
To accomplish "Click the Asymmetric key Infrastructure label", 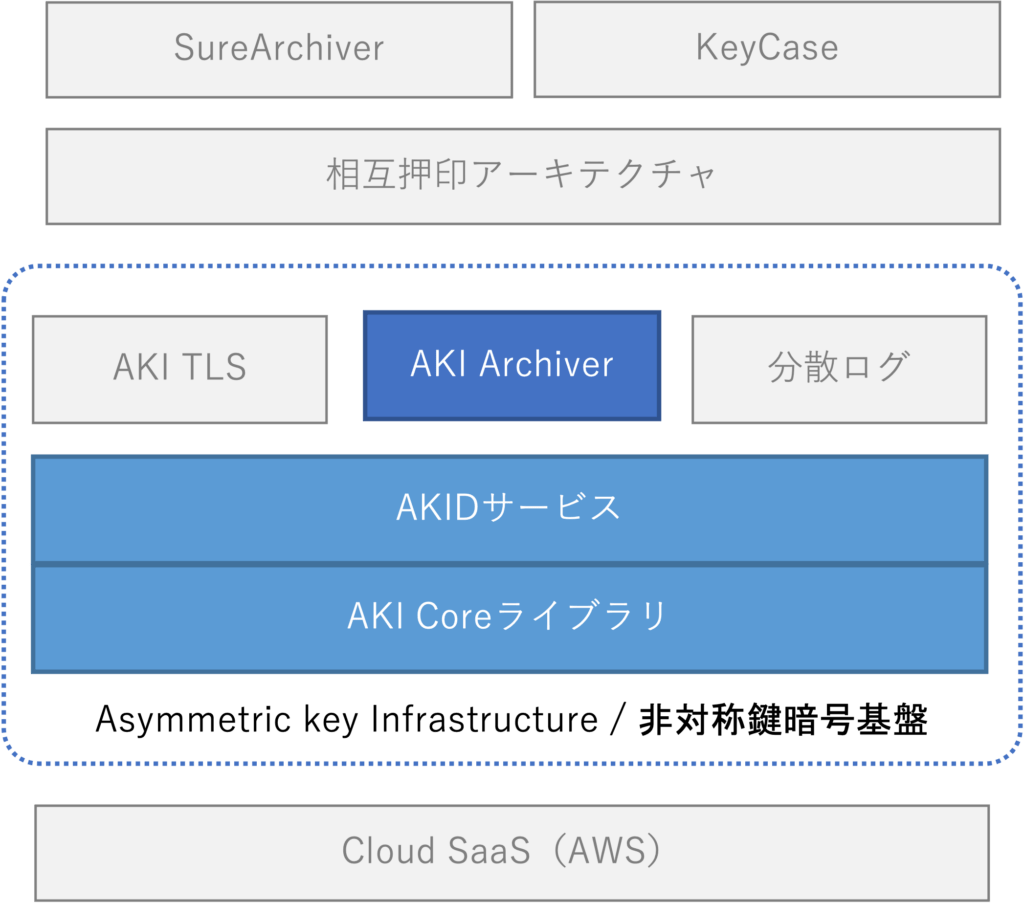I will tap(346, 720).
